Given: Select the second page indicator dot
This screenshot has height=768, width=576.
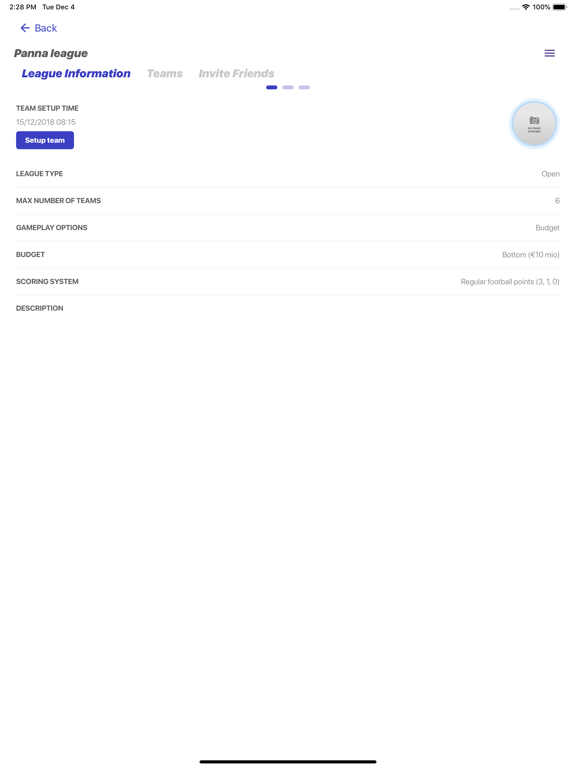Looking at the screenshot, I should (288, 87).
